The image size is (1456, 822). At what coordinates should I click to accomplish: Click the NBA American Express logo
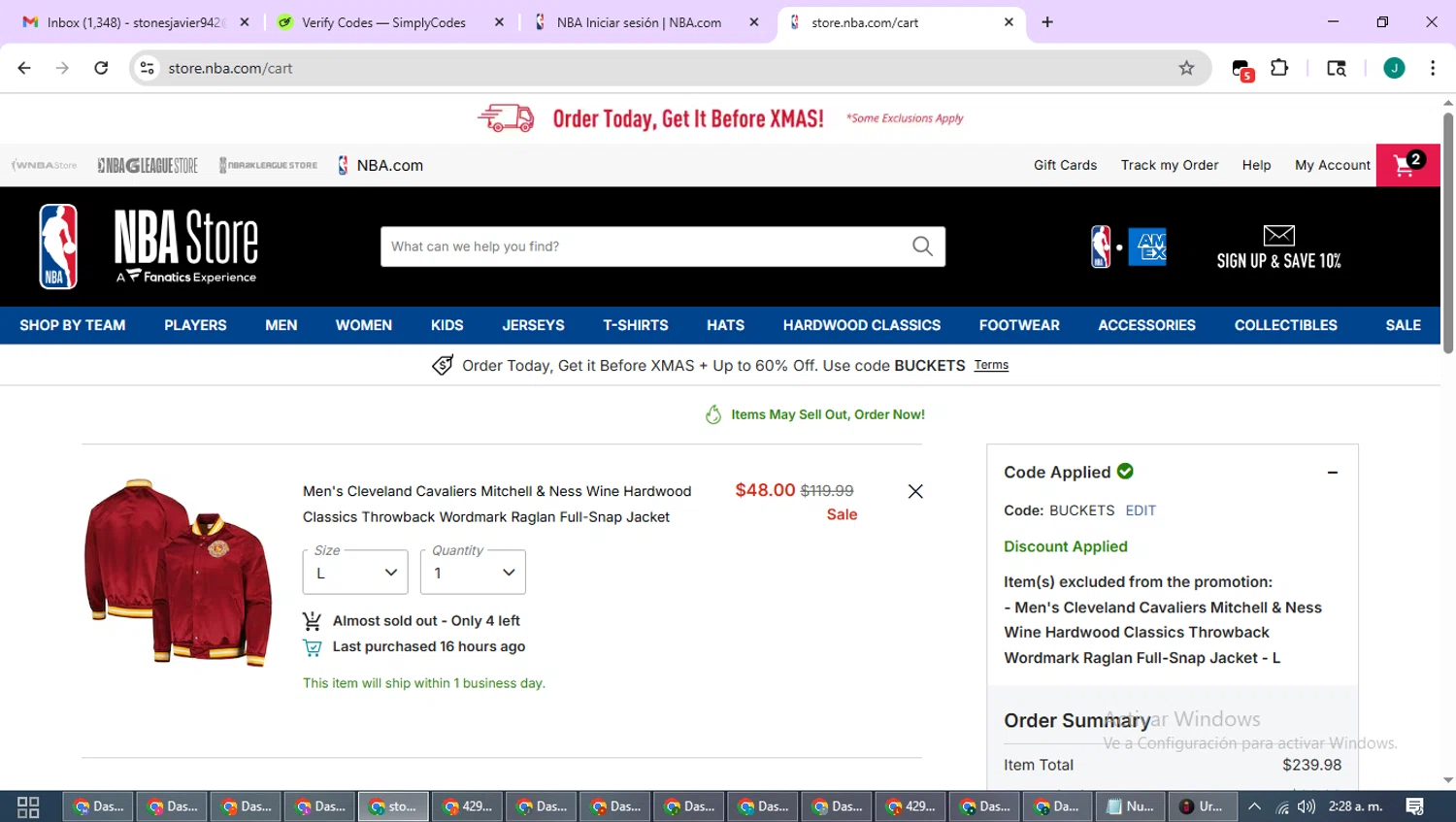point(1128,247)
